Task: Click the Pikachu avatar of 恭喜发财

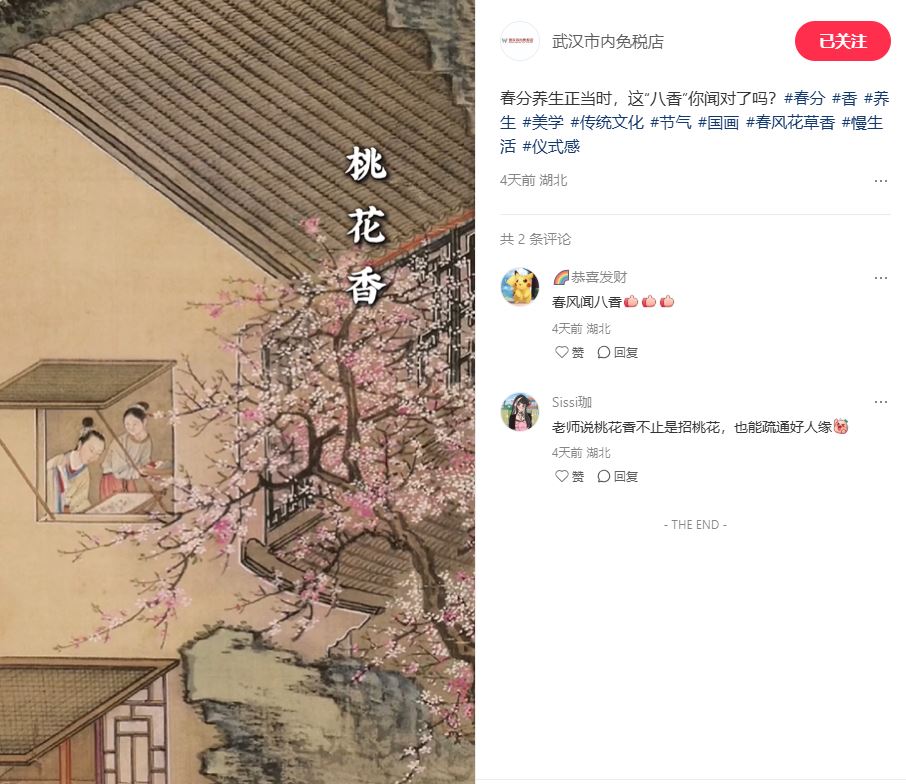Action: point(519,286)
